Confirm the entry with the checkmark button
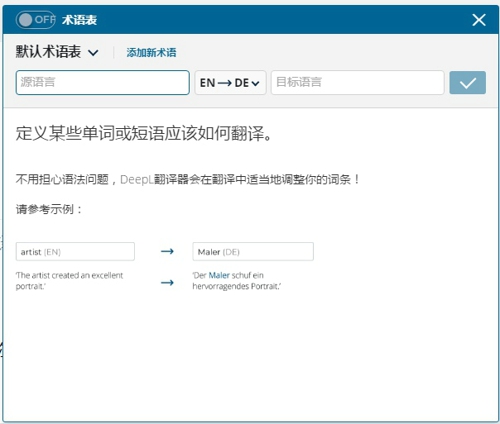This screenshot has height=424, width=500. pyautogui.click(x=467, y=82)
